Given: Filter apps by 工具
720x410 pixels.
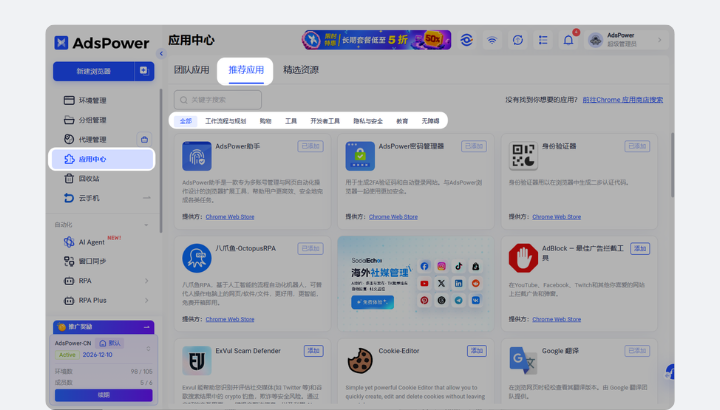Looking at the screenshot, I should point(291,121).
